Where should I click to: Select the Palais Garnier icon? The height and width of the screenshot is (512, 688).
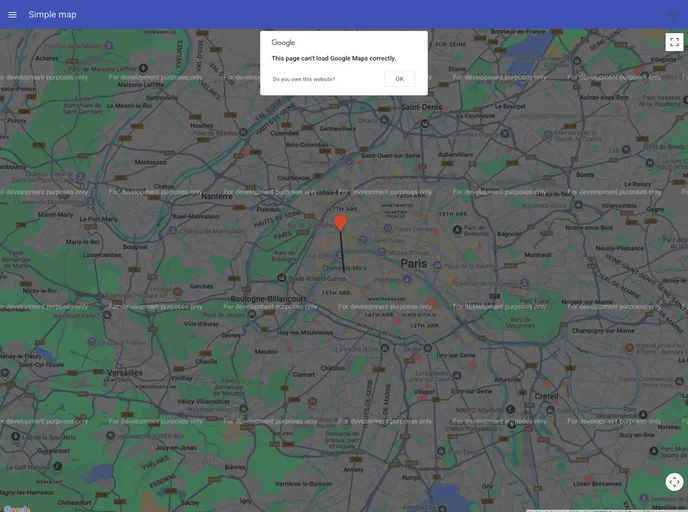coord(388,228)
